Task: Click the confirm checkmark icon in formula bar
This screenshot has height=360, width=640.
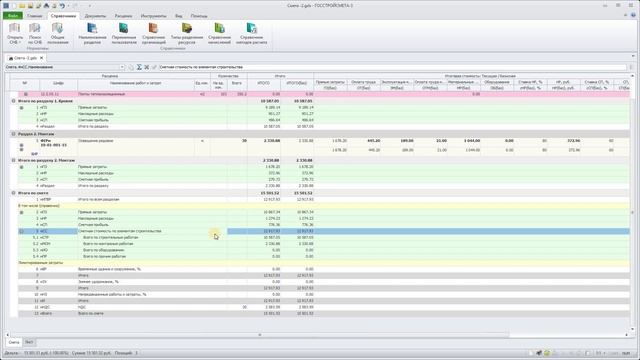Action: (154, 67)
